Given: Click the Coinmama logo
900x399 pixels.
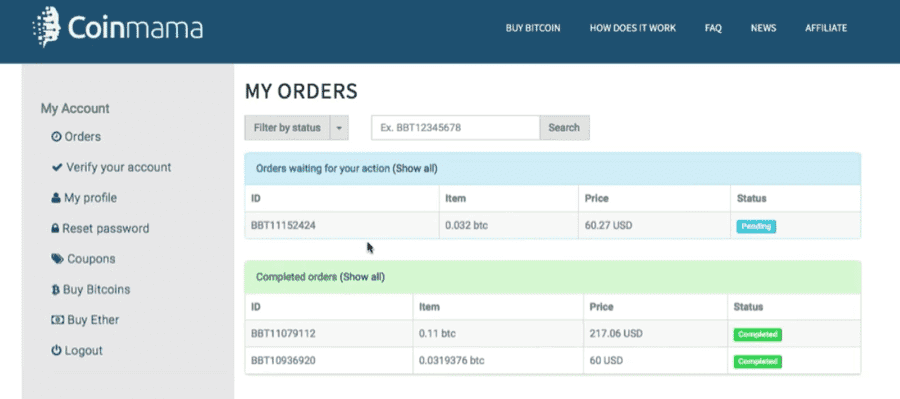Looking at the screenshot, I should pyautogui.click(x=118, y=27).
